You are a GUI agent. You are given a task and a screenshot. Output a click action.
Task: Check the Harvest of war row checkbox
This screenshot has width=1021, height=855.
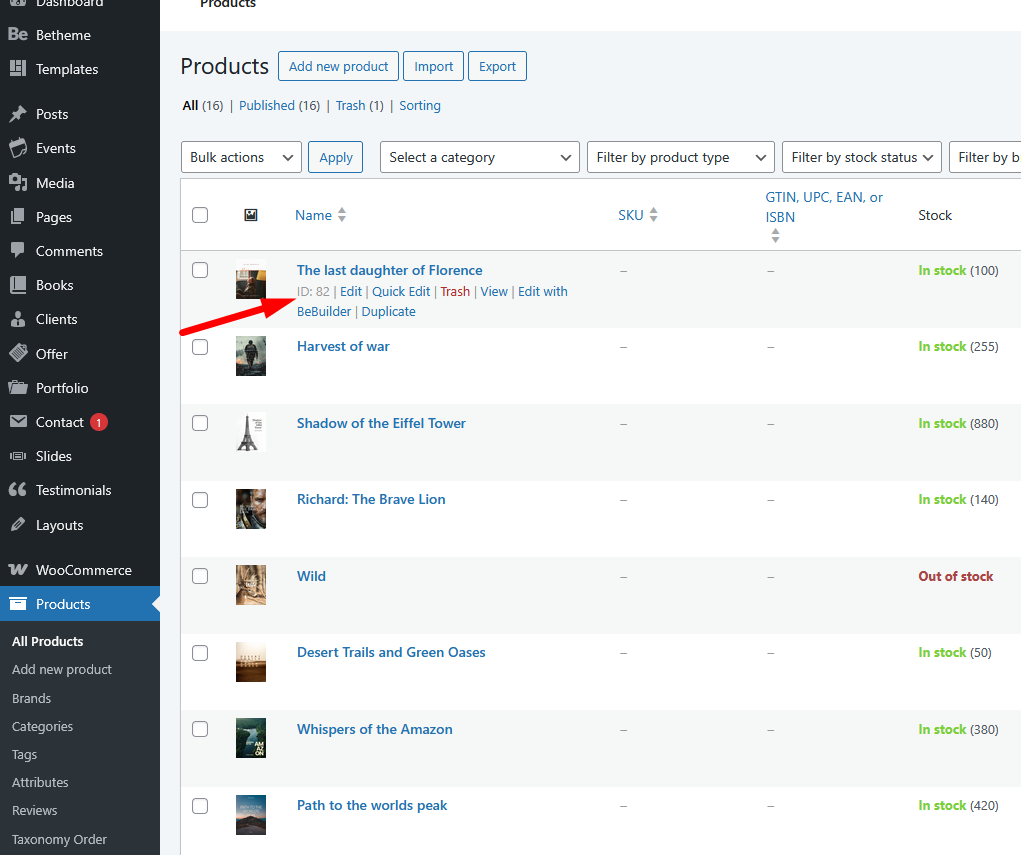pyautogui.click(x=200, y=347)
